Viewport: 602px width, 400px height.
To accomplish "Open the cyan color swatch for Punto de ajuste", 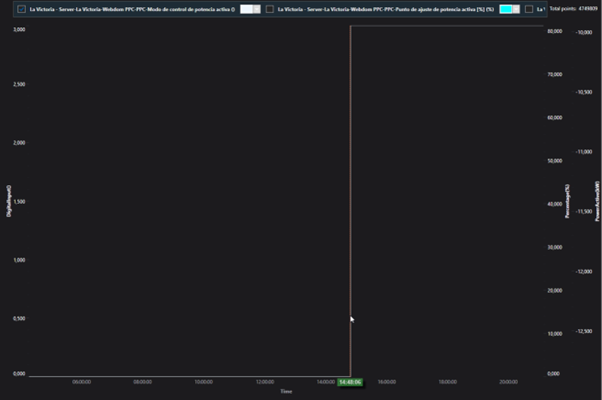I will 506,9.
